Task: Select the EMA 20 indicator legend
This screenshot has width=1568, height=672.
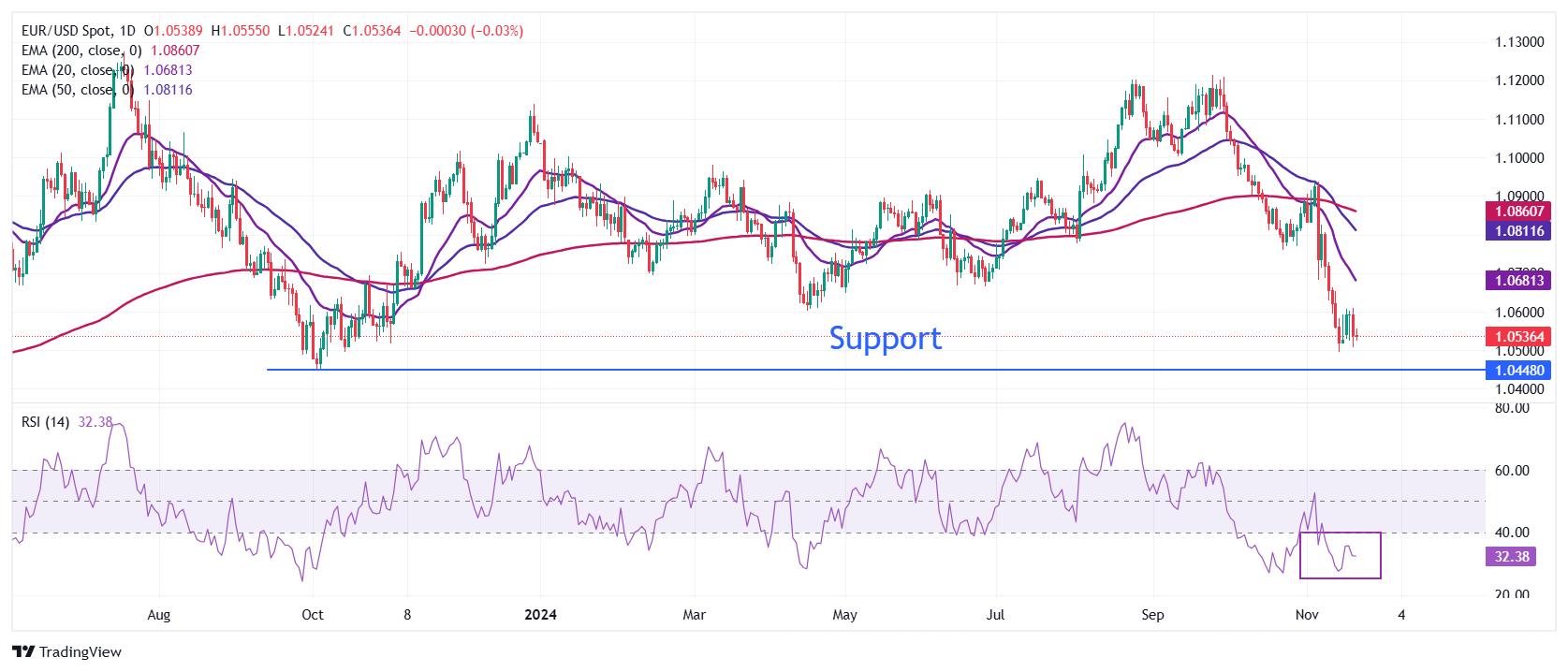Action: tap(107, 70)
